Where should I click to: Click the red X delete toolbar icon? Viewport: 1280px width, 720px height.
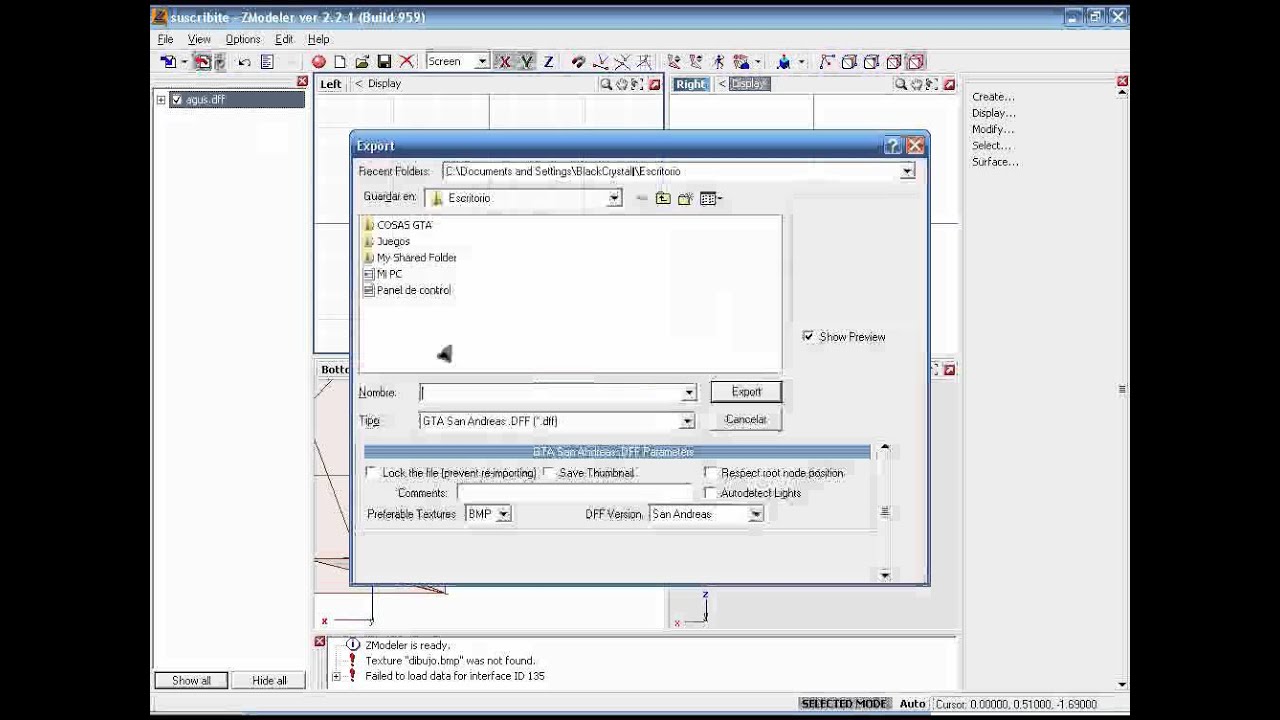406,62
